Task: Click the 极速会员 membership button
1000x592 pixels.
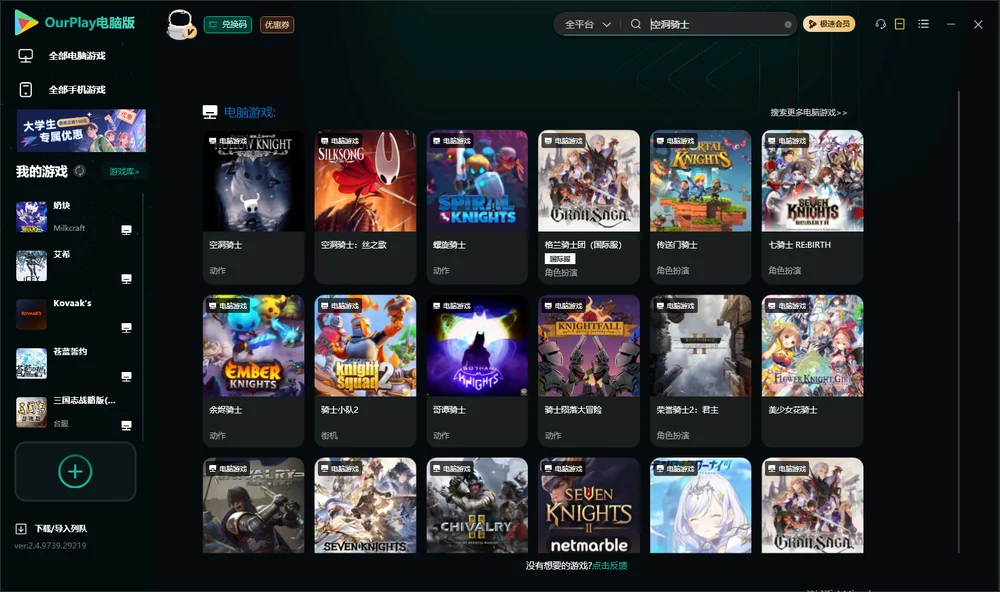Action: pyautogui.click(x=829, y=24)
